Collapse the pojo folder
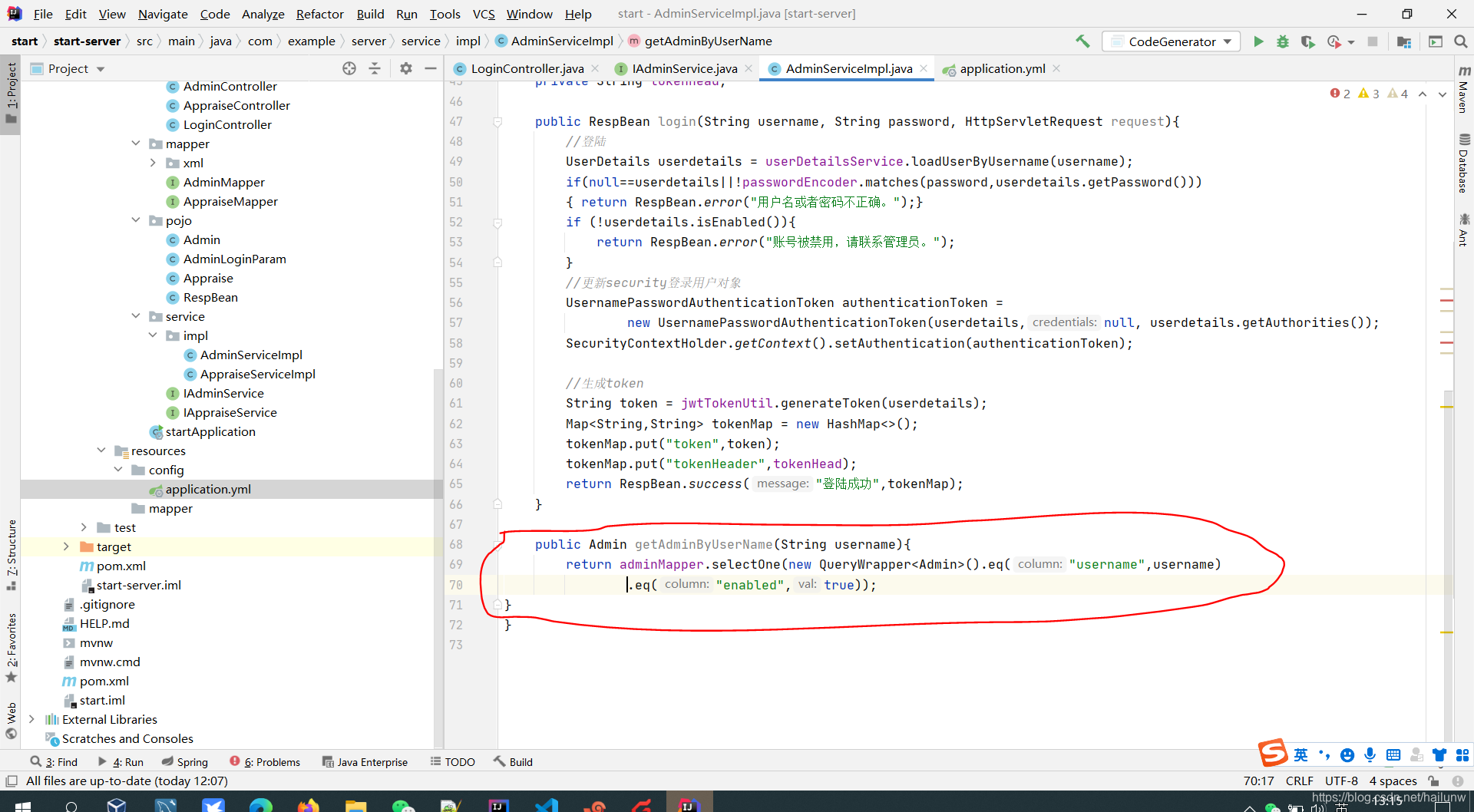This screenshot has width=1474, height=812. [136, 220]
